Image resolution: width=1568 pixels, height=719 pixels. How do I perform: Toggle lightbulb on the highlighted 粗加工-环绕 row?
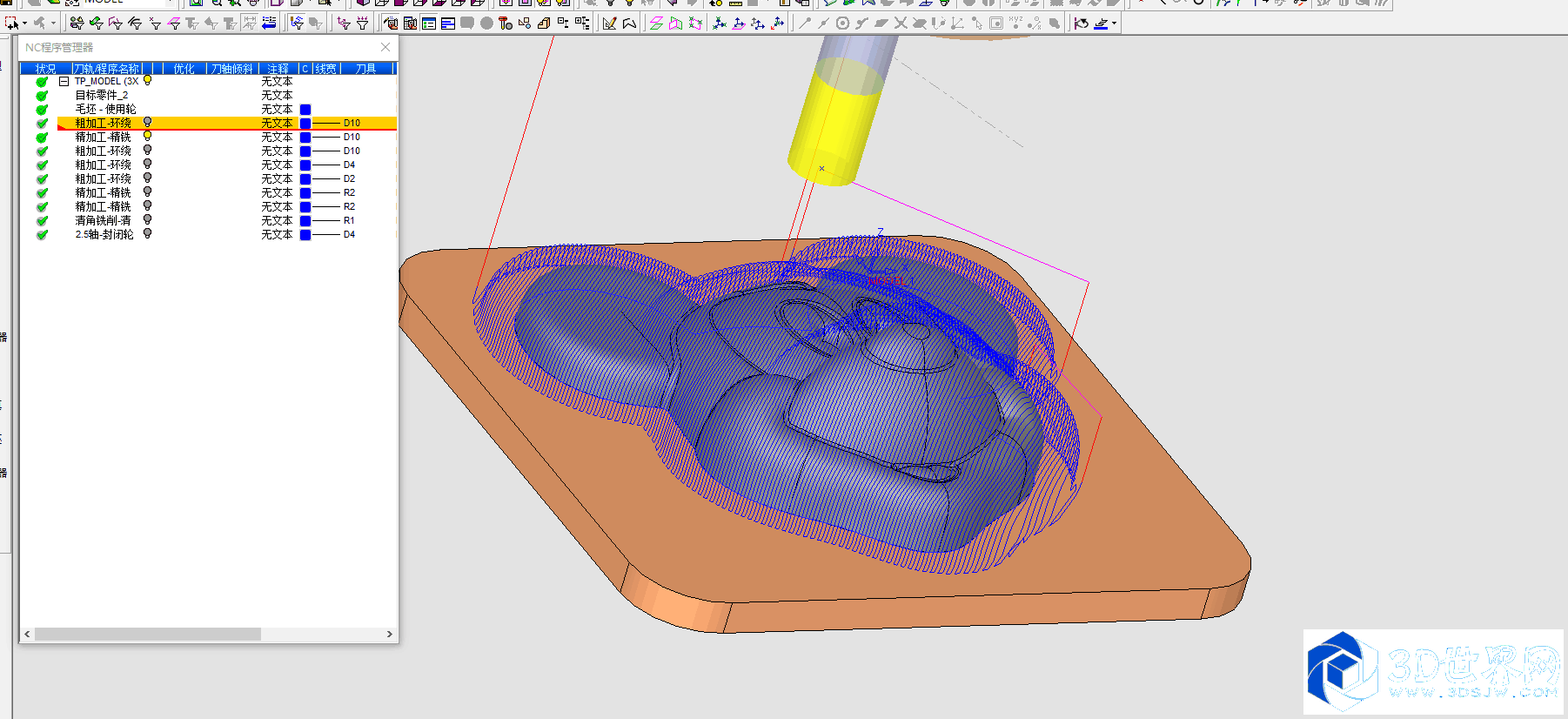point(147,122)
